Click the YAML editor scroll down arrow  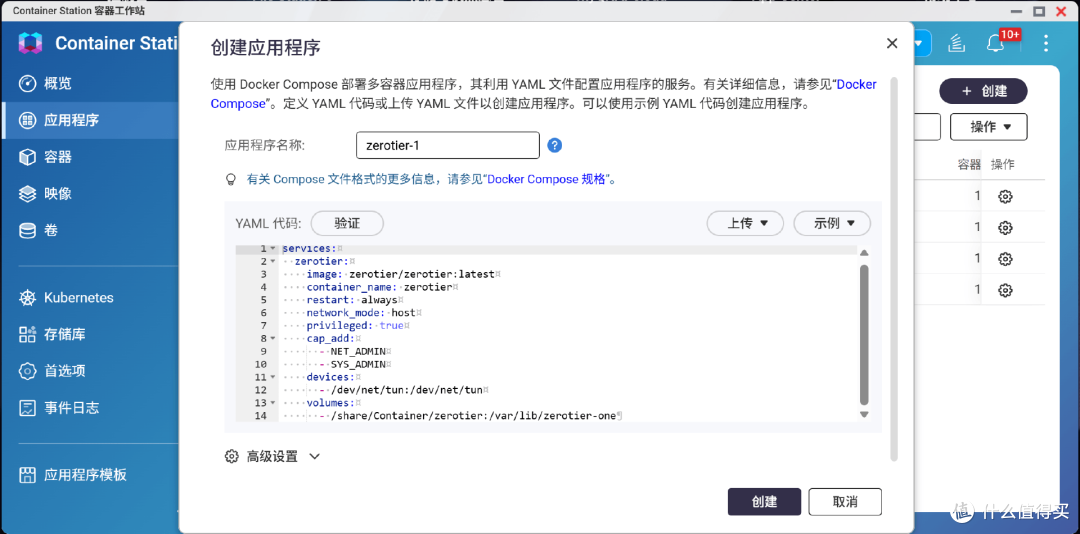(864, 413)
